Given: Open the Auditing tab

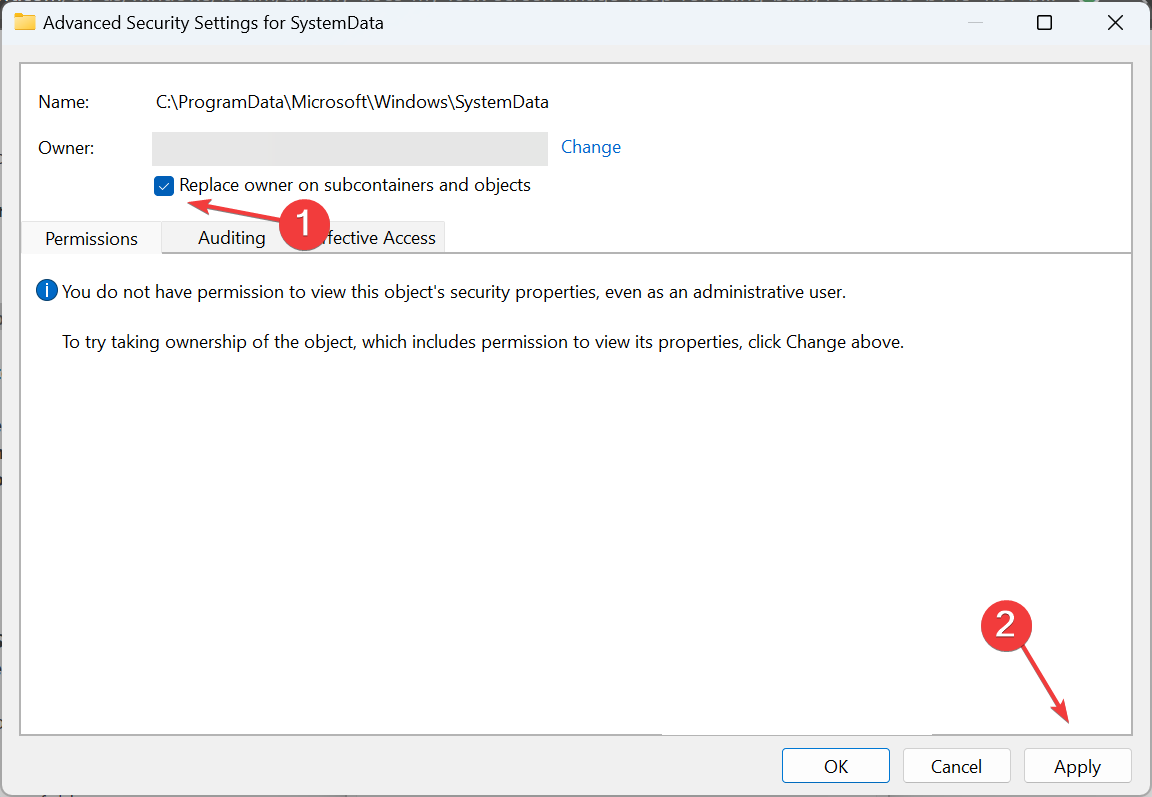Looking at the screenshot, I should coord(231,237).
